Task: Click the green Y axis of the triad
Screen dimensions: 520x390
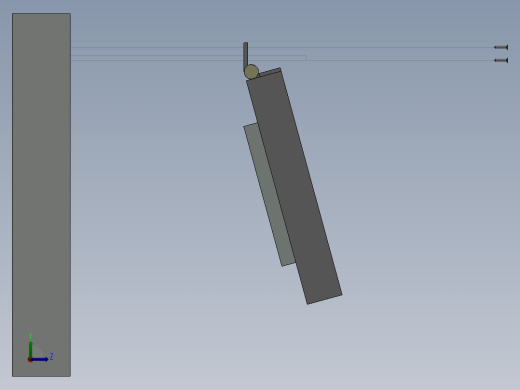Action: (x=30, y=349)
